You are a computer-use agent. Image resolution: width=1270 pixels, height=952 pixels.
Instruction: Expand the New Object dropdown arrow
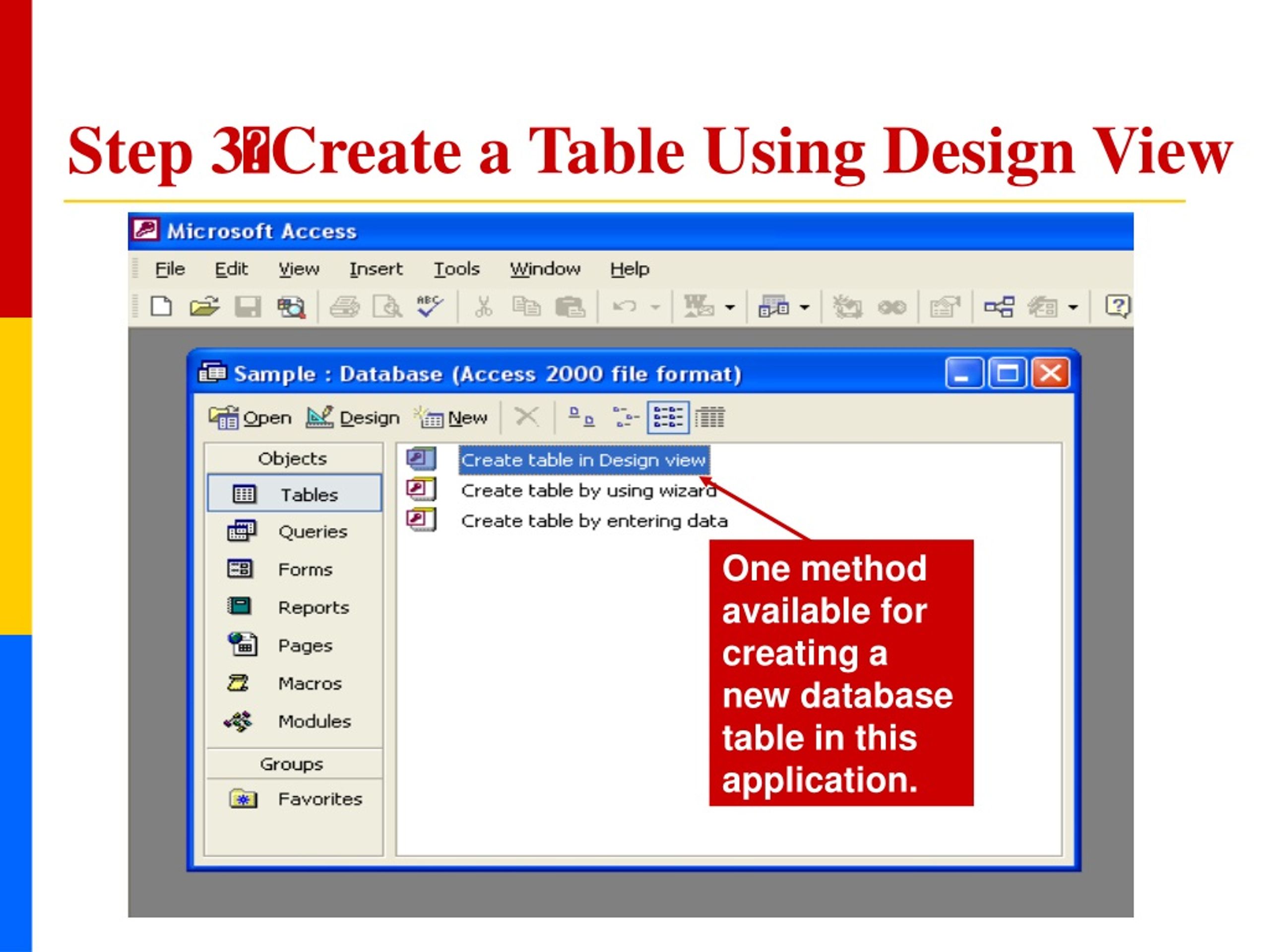1073,307
